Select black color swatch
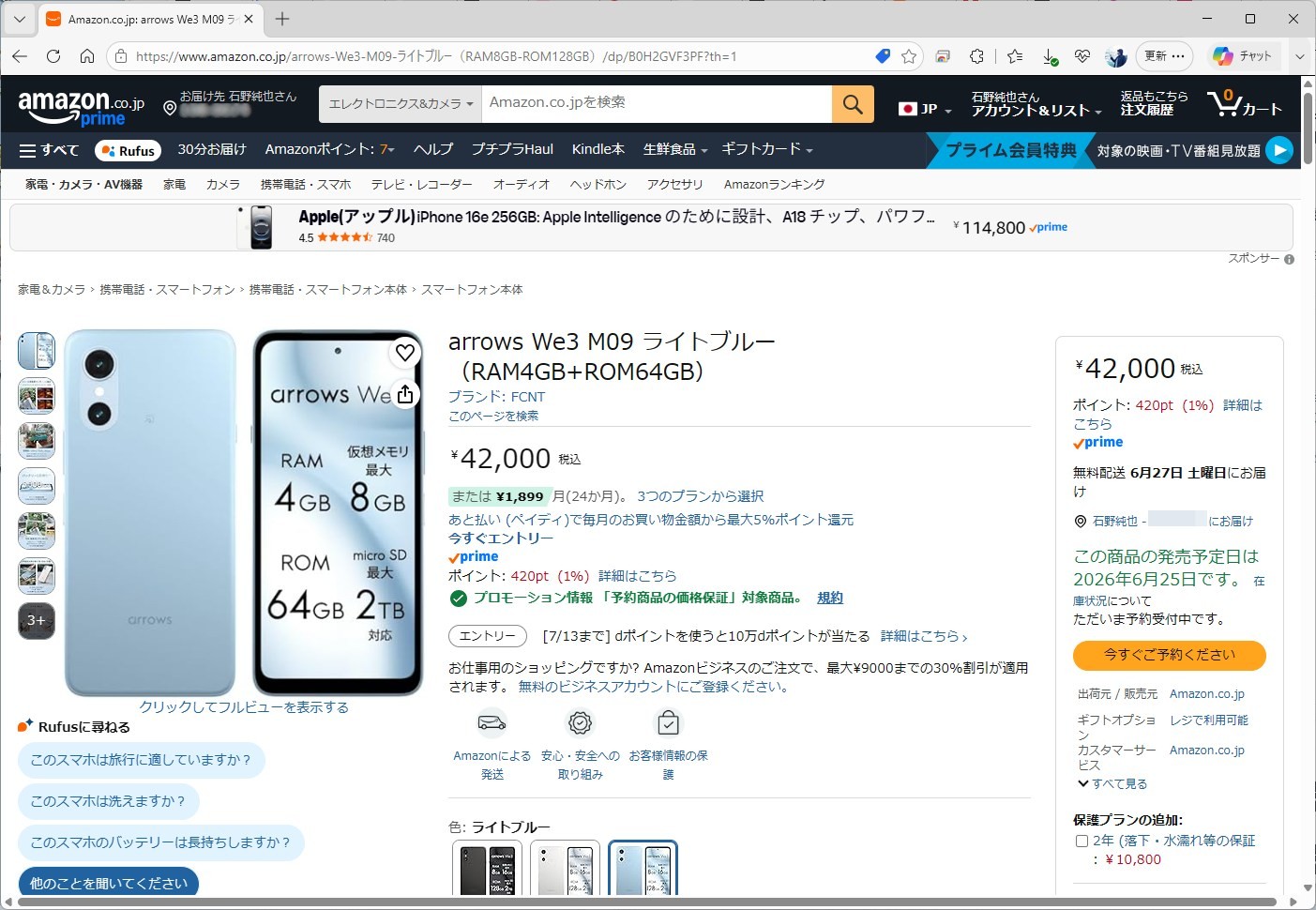The width and height of the screenshot is (1316, 910). (x=487, y=870)
